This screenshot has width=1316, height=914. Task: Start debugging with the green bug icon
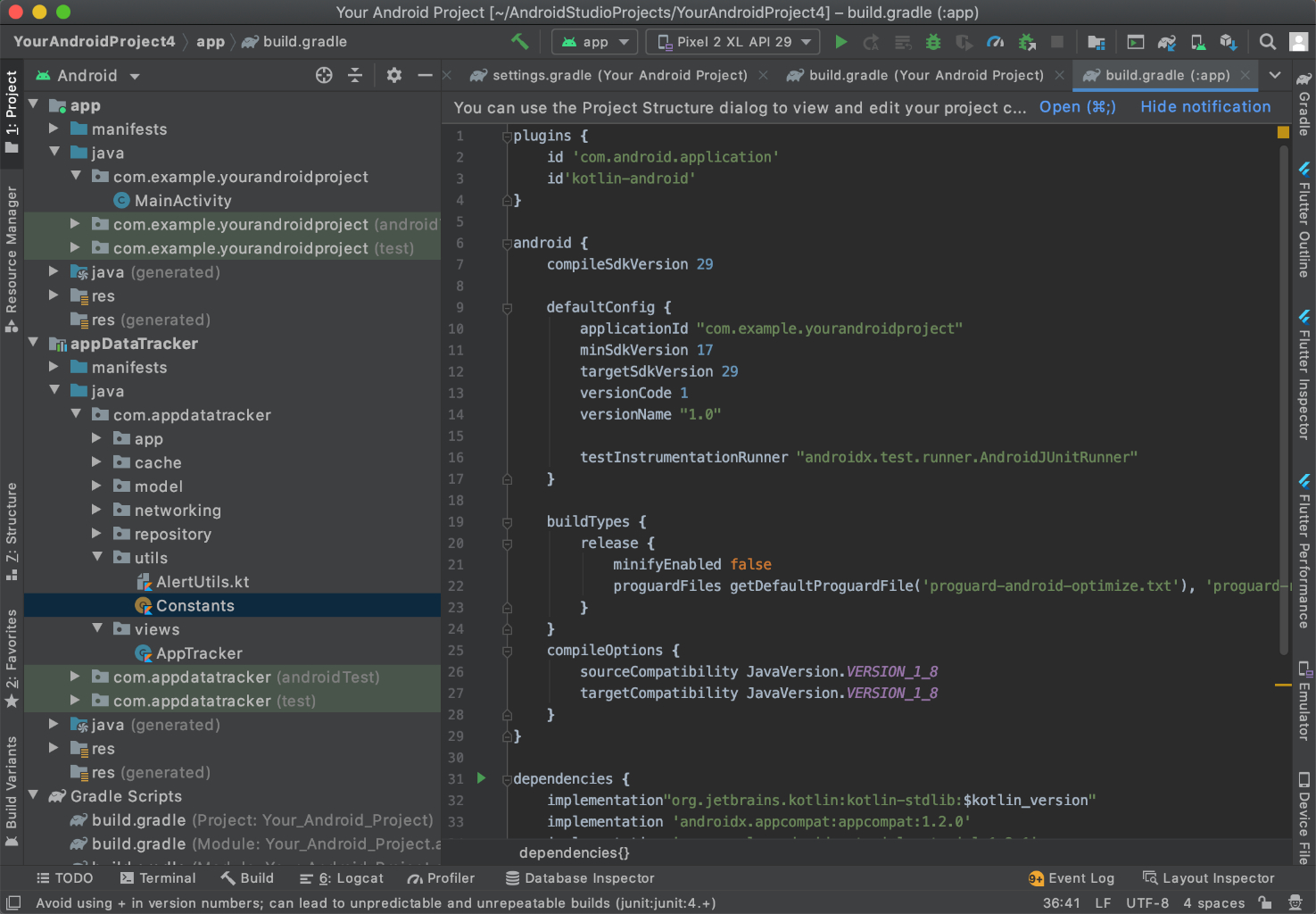933,41
